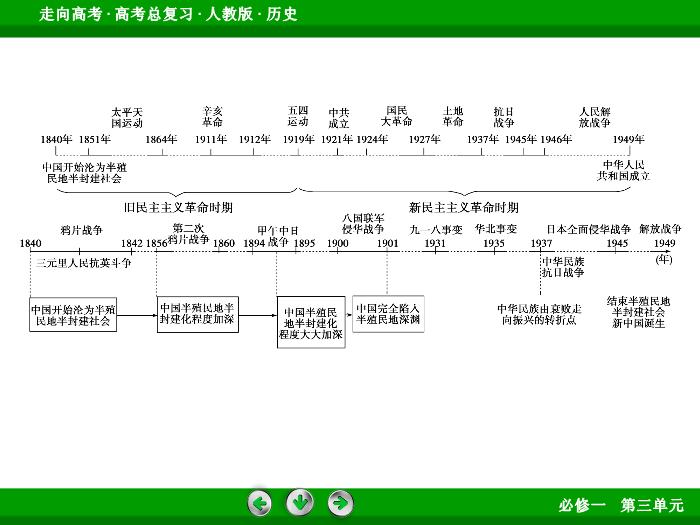Viewport: 700px width, 525px height.
Task: Click the green down arrow button
Action: pyautogui.click(x=300, y=503)
